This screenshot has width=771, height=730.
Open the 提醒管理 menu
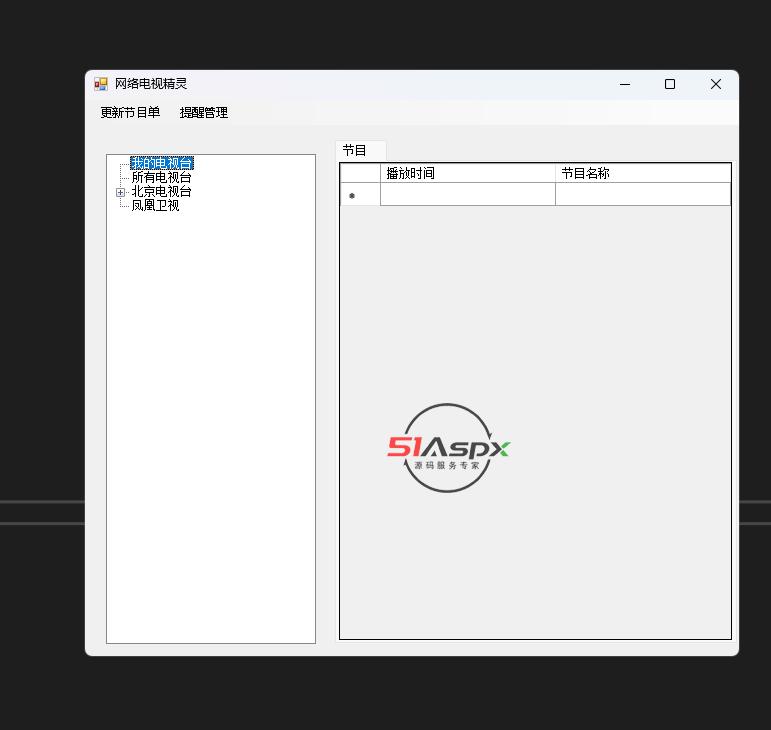pyautogui.click(x=204, y=113)
